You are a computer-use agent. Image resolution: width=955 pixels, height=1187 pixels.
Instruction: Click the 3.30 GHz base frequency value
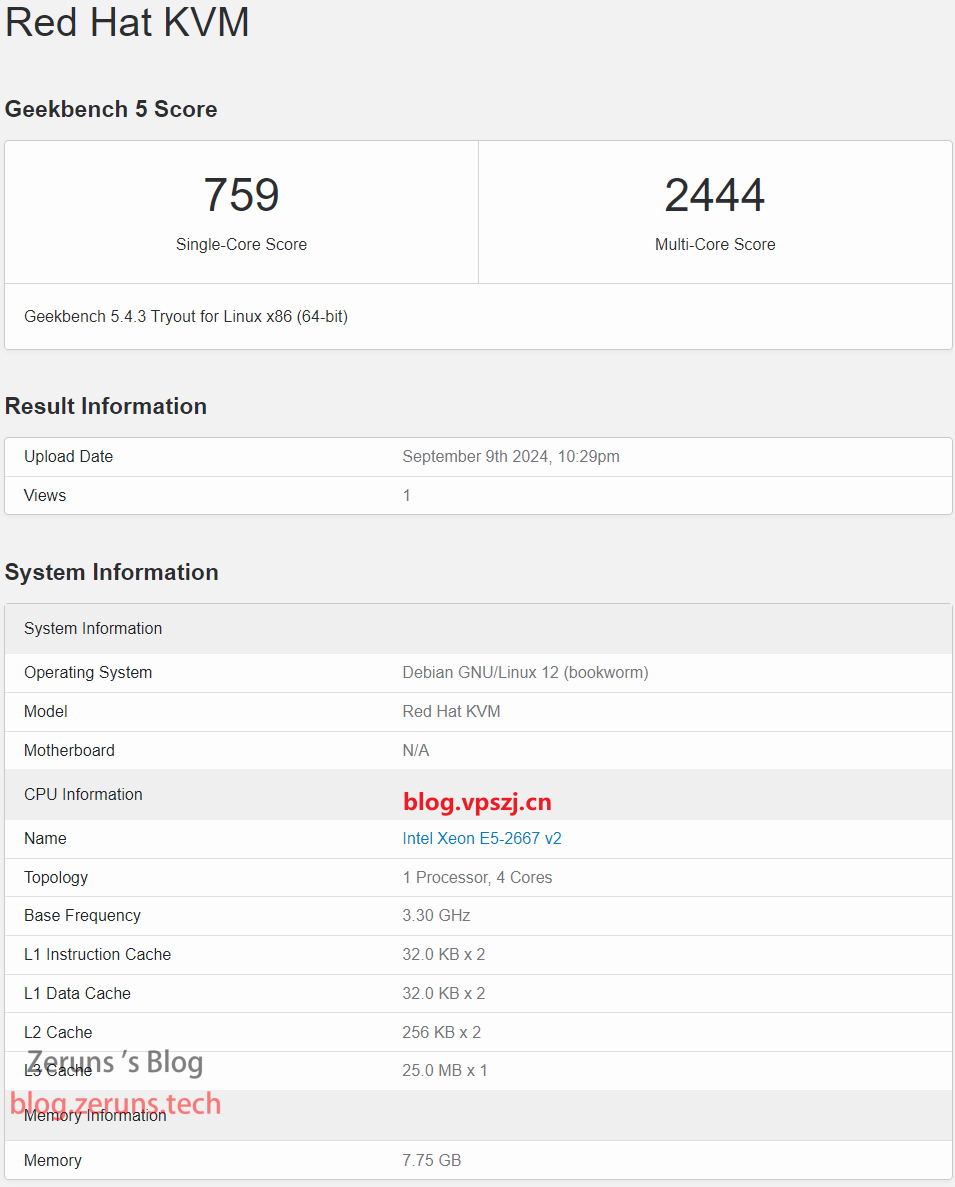(x=436, y=915)
